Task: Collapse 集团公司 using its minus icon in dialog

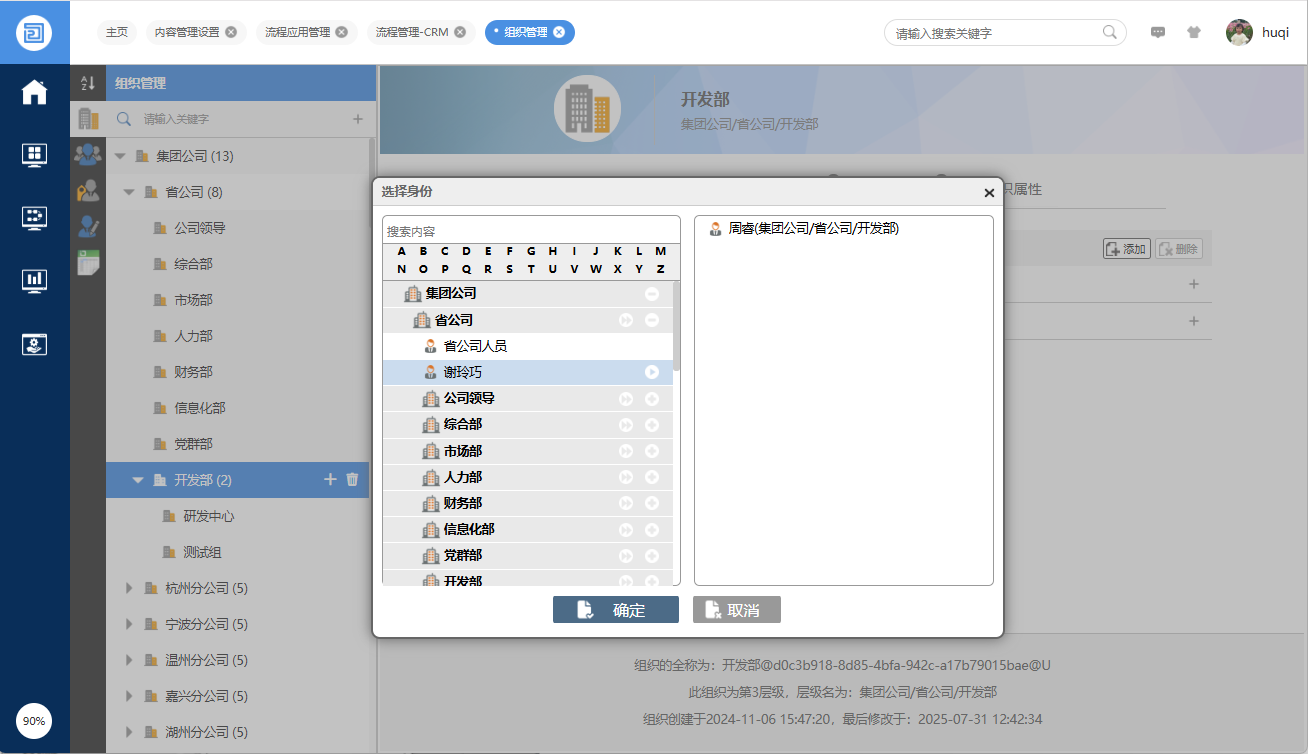Action: point(652,294)
